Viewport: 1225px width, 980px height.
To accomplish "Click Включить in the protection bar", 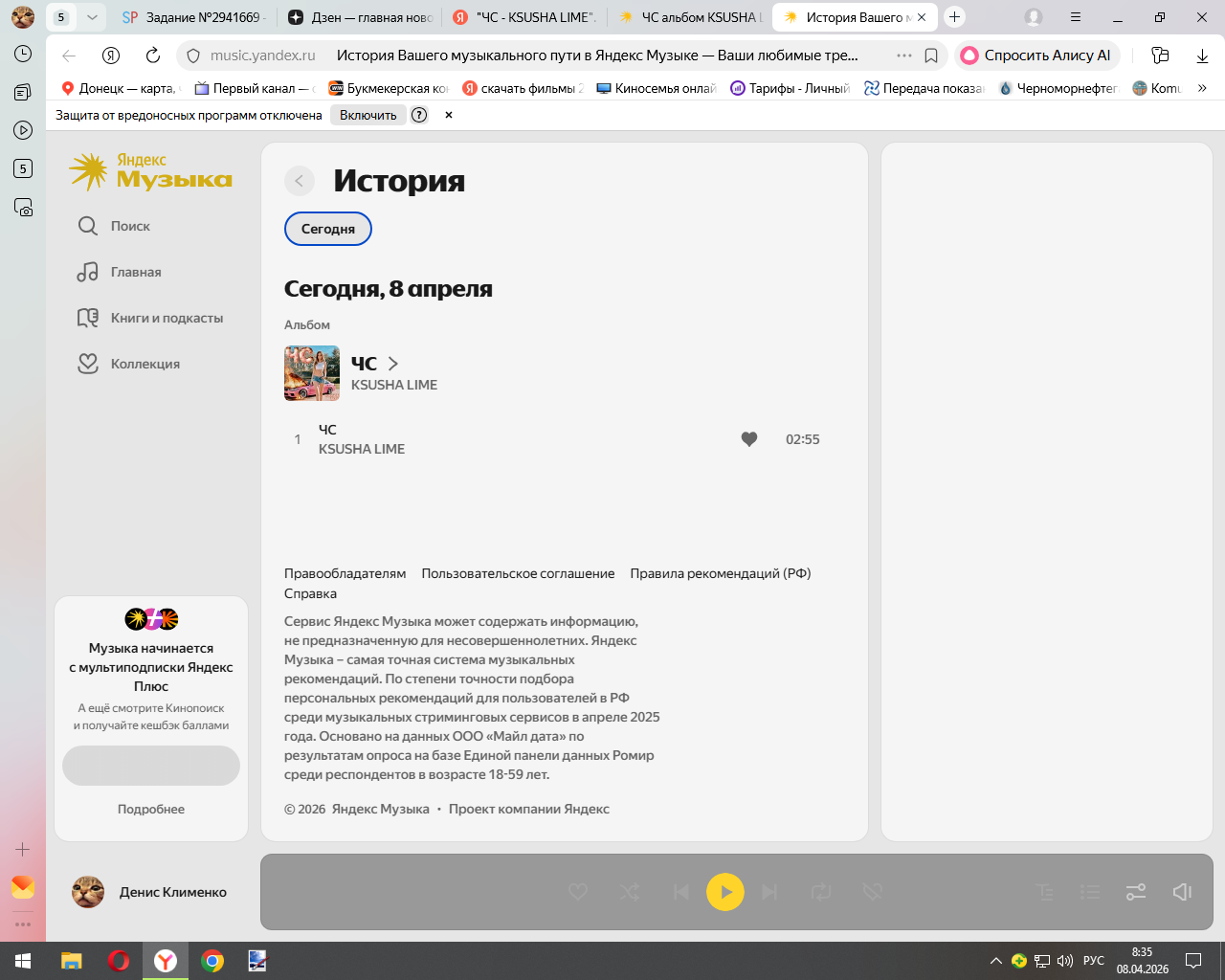I will 368,115.
